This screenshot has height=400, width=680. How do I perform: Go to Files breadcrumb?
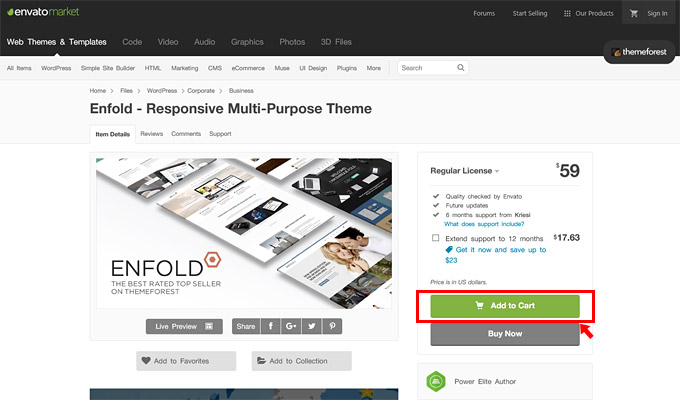click(126, 91)
